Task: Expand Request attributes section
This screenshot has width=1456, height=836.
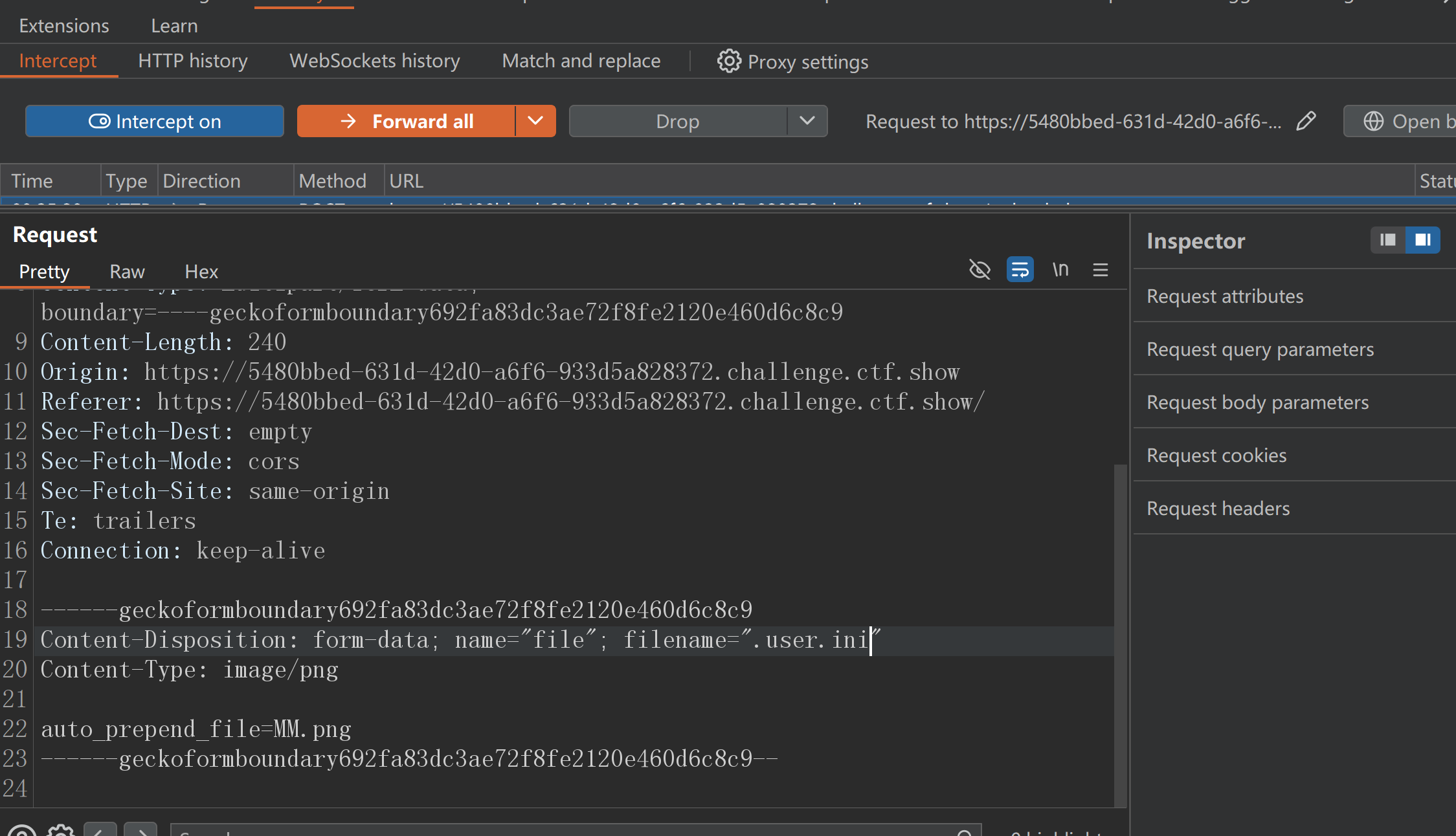Action: (x=1294, y=296)
